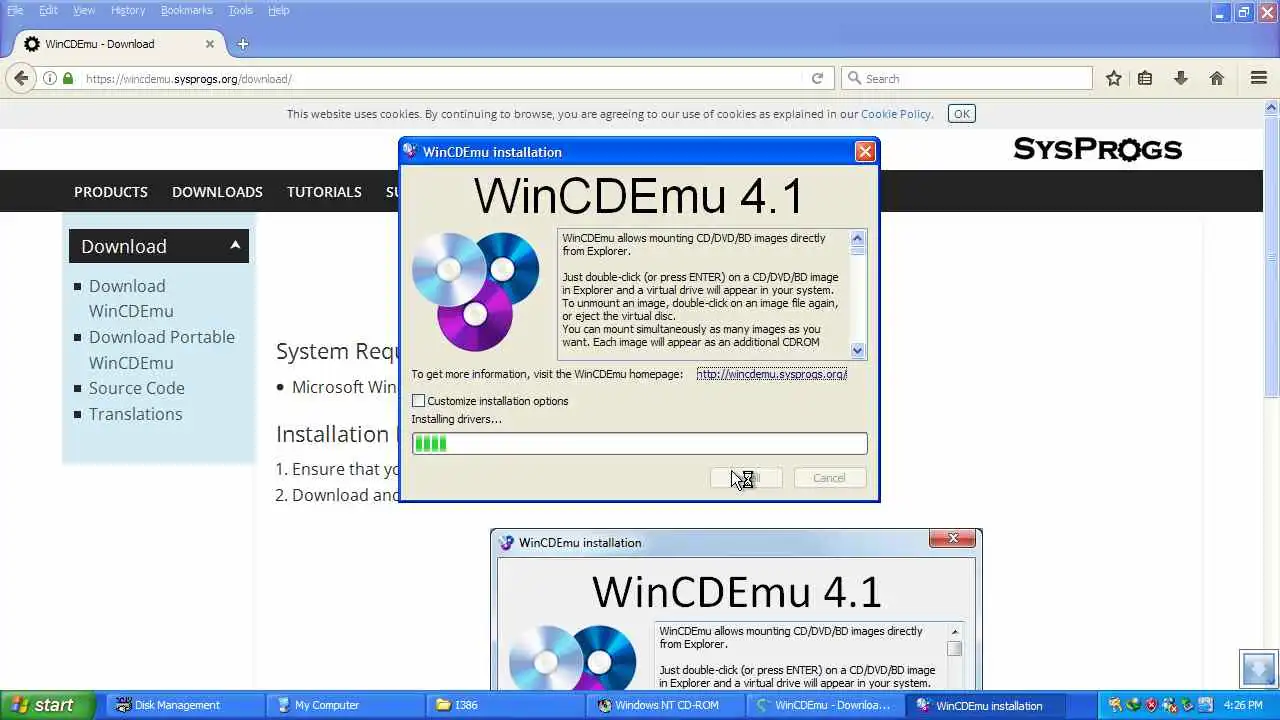Bookmark this page with the star icon
The height and width of the screenshot is (720, 1280).
[x=1113, y=78]
